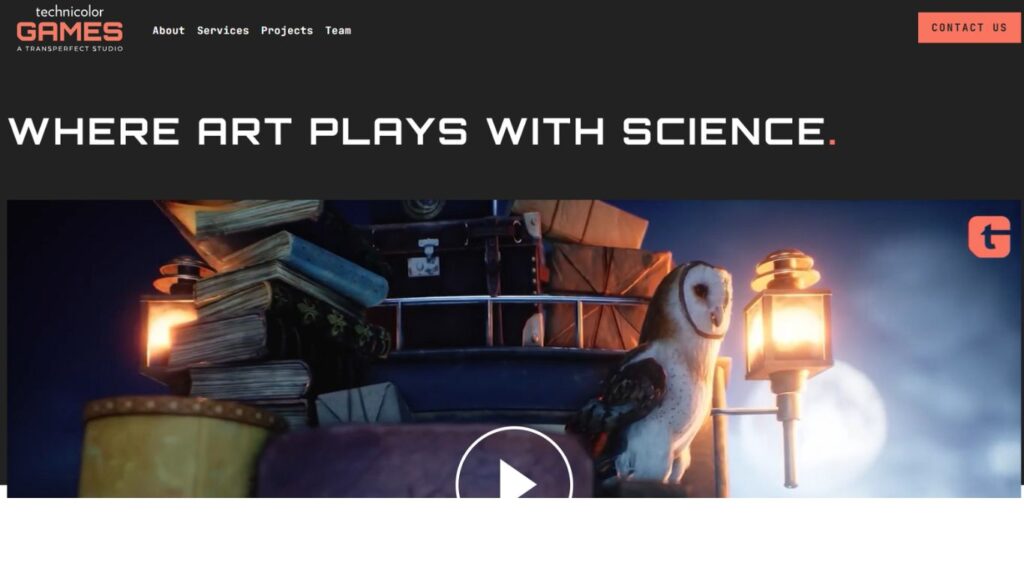Click the orange period ending the headline
The width and height of the screenshot is (1024, 576).
tap(832, 142)
